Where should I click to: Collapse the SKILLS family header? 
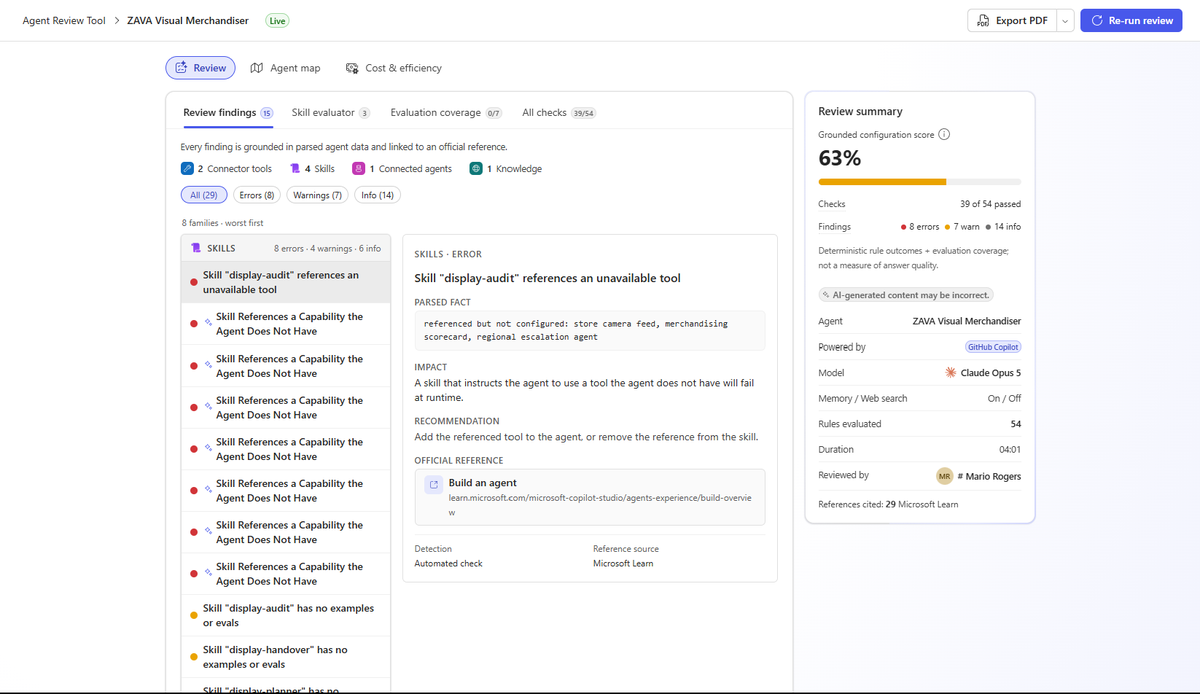[286, 248]
